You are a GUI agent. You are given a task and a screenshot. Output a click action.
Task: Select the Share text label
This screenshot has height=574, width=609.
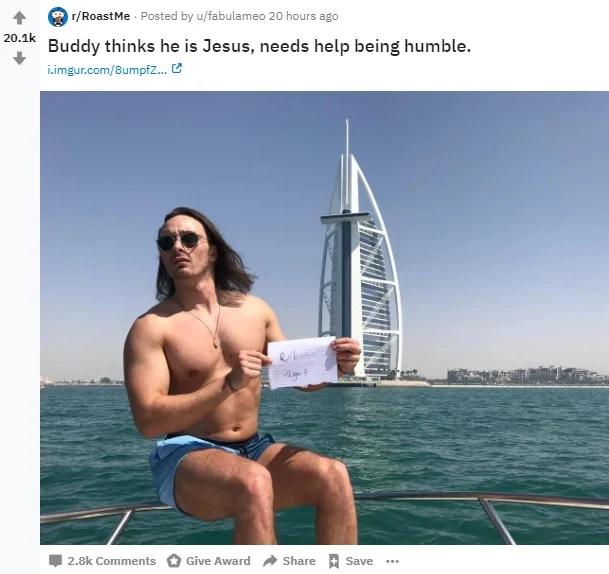pyautogui.click(x=299, y=561)
